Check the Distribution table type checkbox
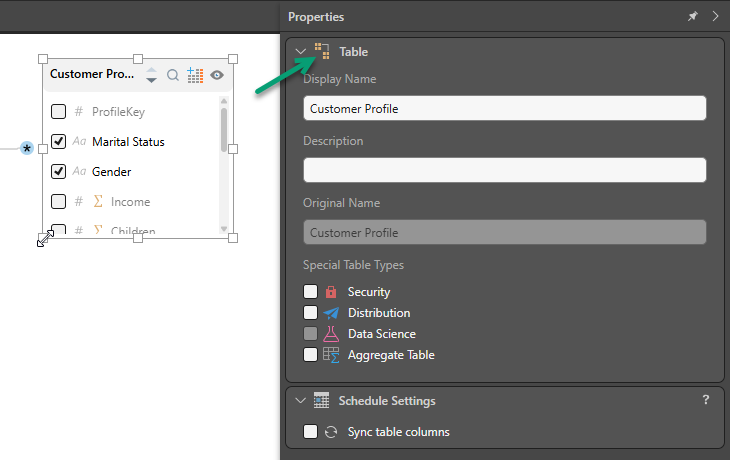The image size is (730, 460). point(311,313)
